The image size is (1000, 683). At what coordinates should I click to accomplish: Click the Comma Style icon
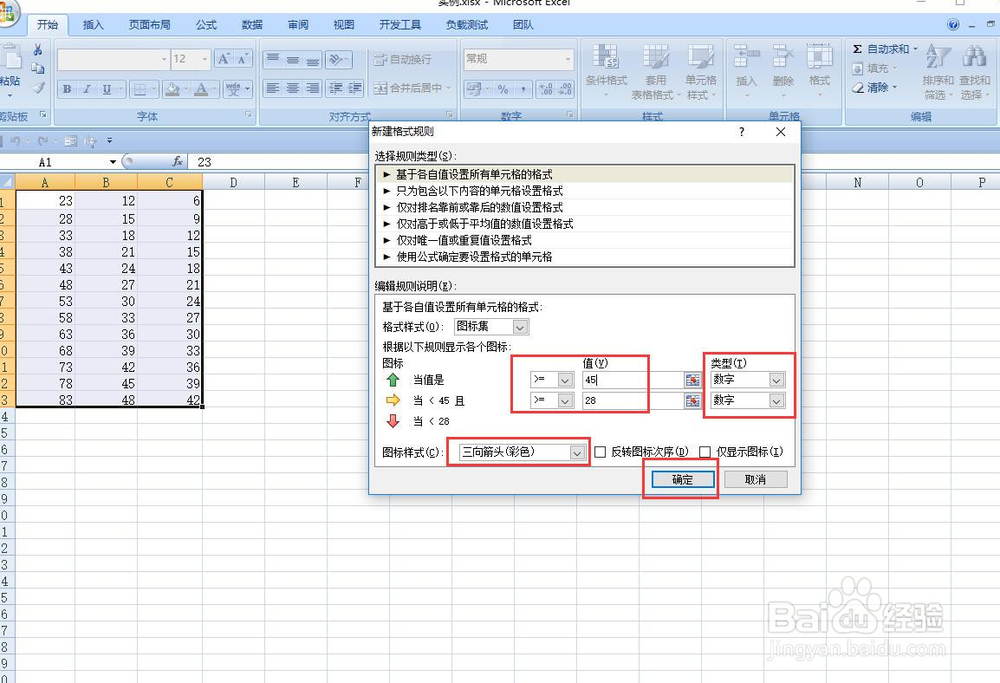point(523,89)
